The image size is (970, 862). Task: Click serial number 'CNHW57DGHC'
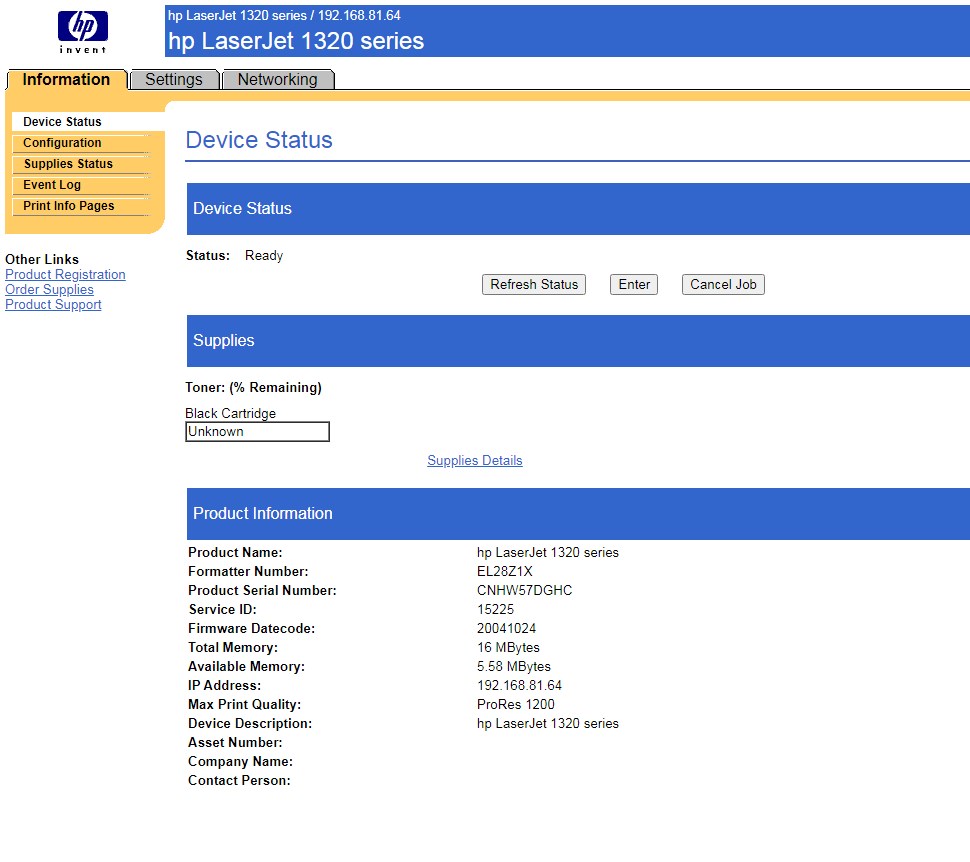pyautogui.click(x=525, y=590)
